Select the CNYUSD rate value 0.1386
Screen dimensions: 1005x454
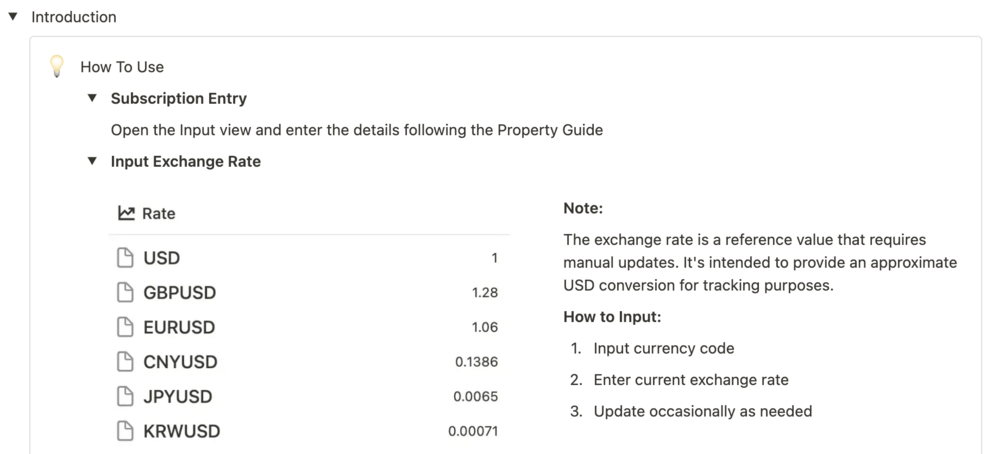point(476,362)
